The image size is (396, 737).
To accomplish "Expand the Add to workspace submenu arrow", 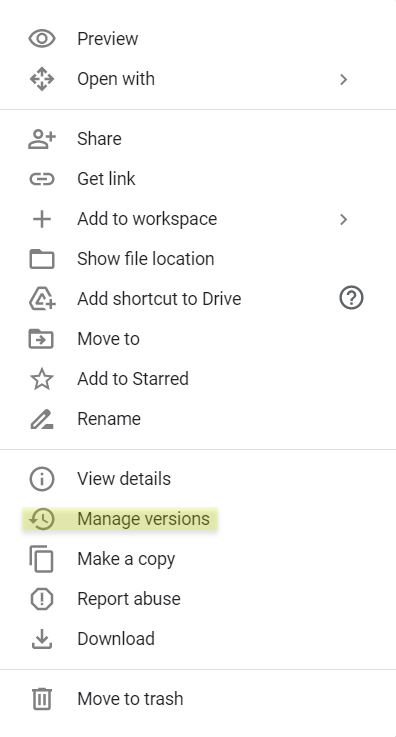I will coord(343,219).
